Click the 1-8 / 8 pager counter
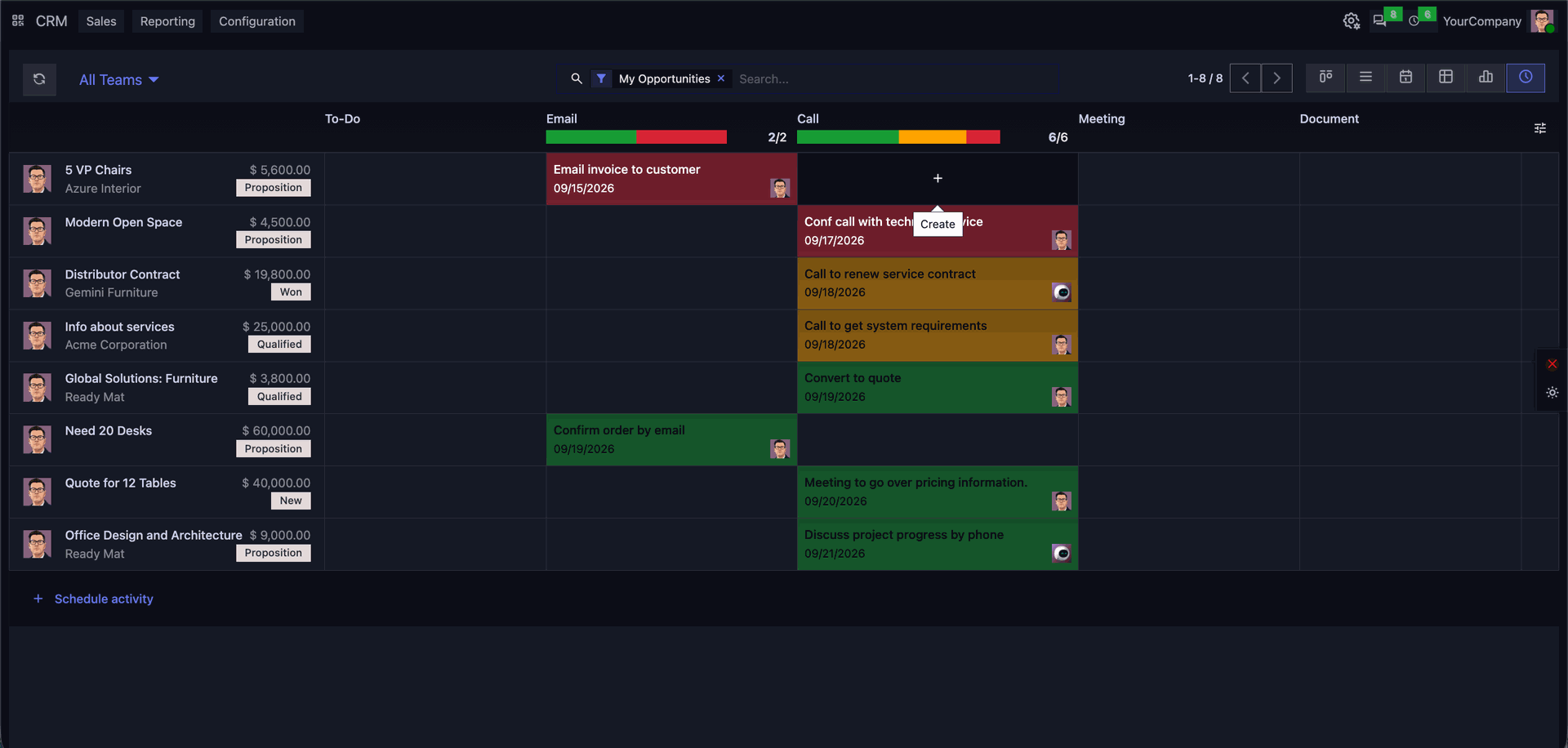This screenshot has height=748, width=1568. pos(1205,78)
